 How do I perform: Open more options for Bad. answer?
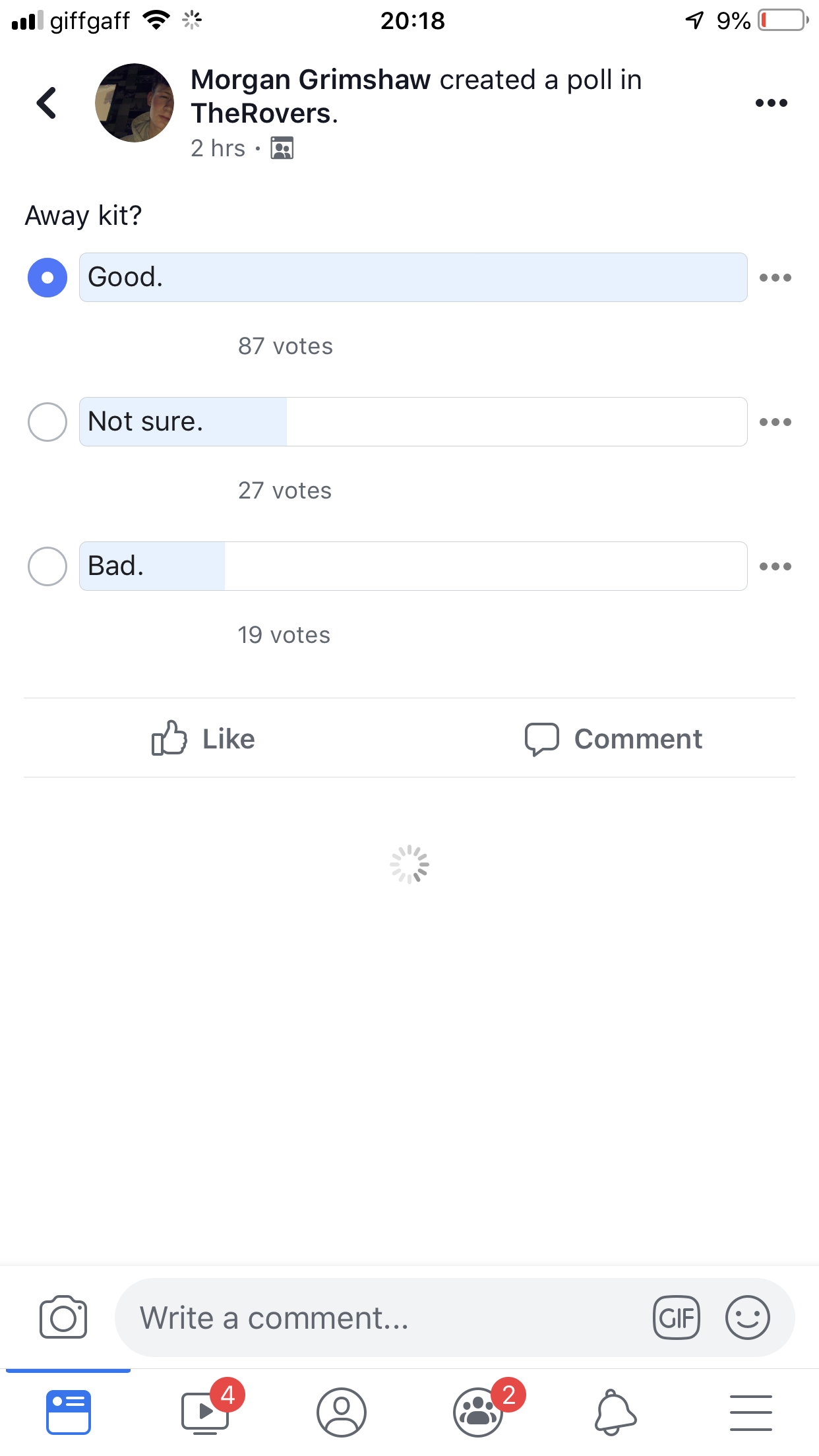pyautogui.click(x=775, y=566)
